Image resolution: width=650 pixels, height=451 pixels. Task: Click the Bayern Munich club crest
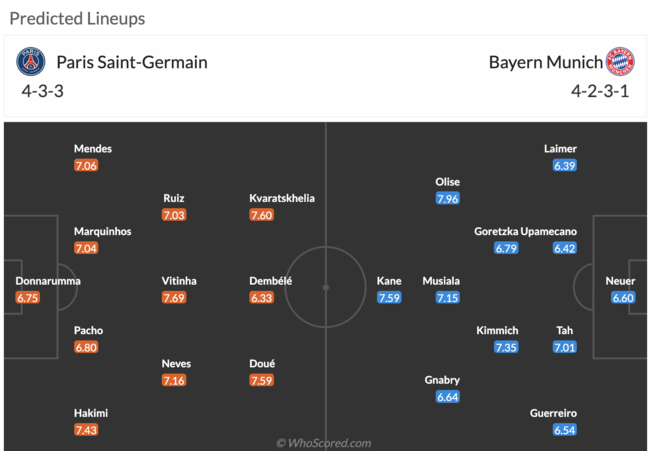(x=620, y=62)
